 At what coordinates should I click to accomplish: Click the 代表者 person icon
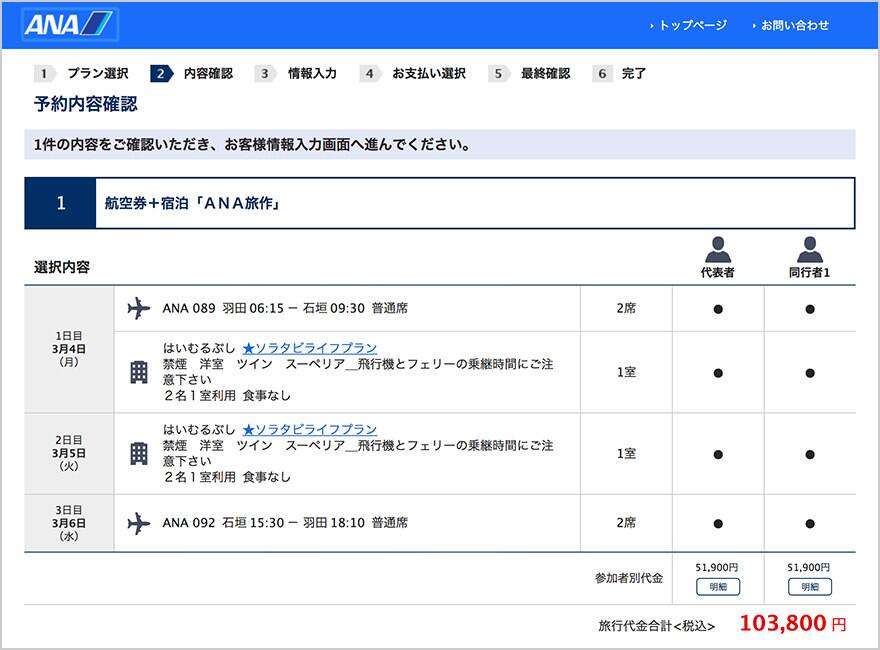[718, 249]
